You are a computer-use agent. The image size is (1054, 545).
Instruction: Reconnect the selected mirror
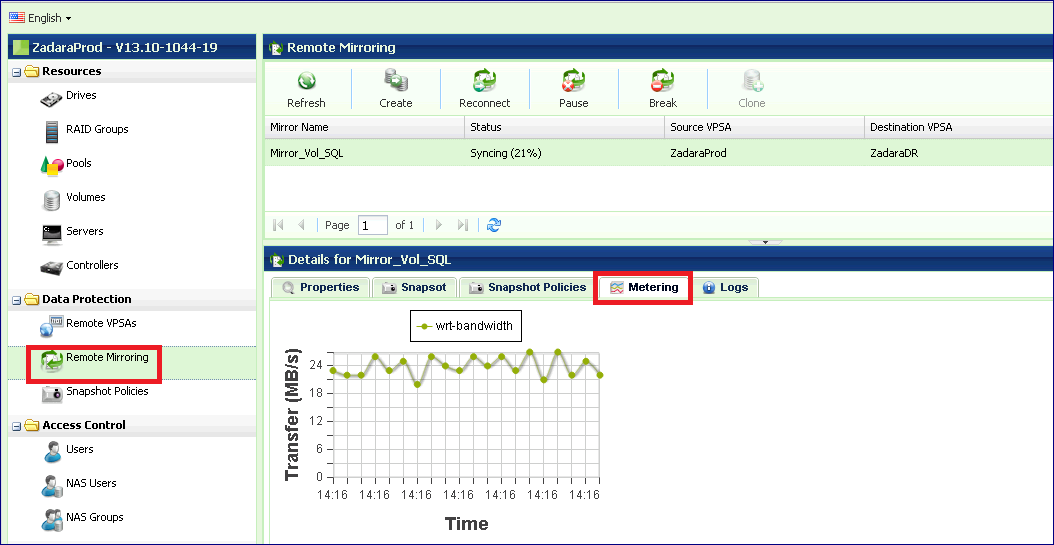pyautogui.click(x=485, y=90)
